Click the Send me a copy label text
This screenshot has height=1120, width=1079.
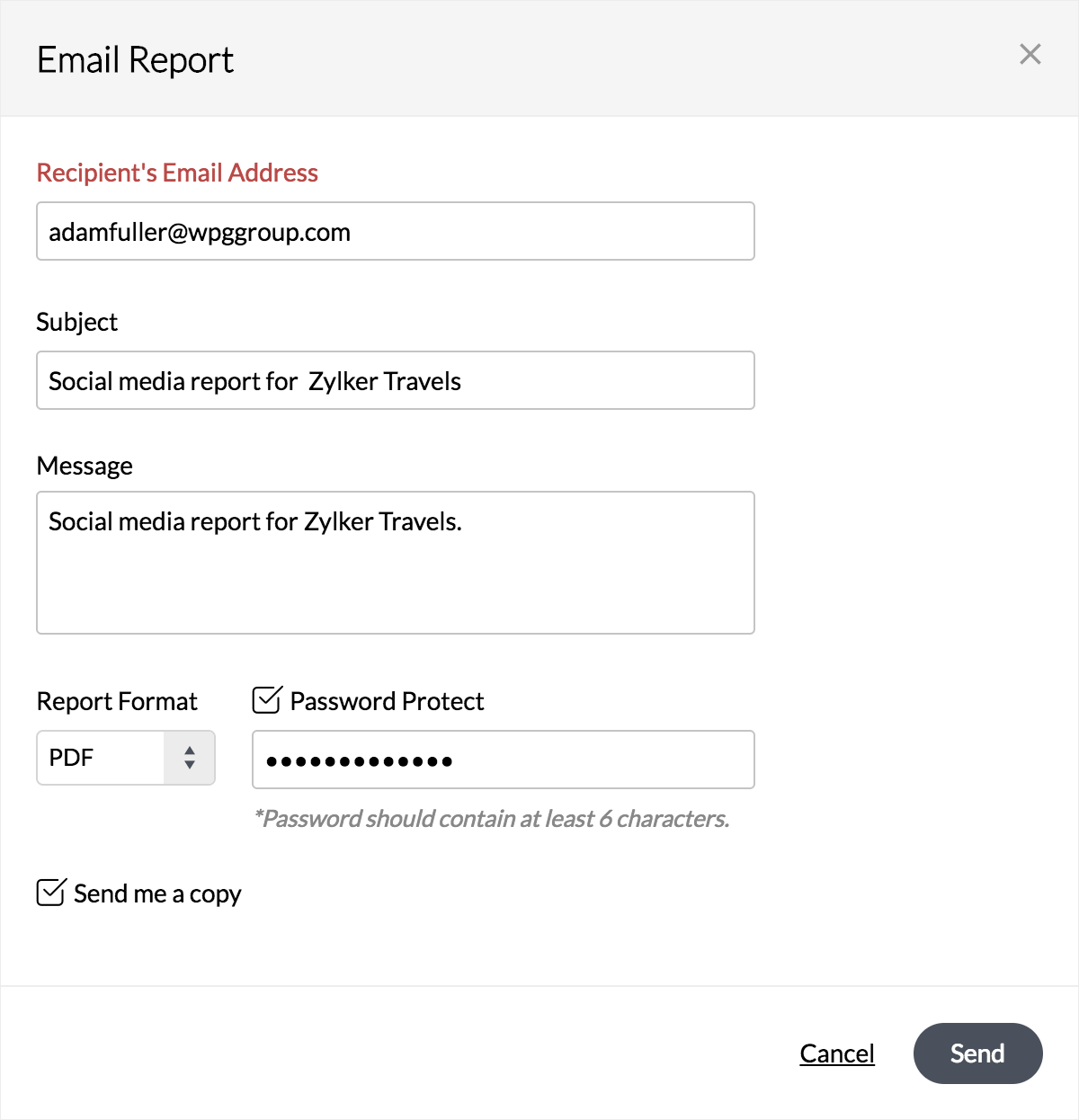(x=157, y=893)
